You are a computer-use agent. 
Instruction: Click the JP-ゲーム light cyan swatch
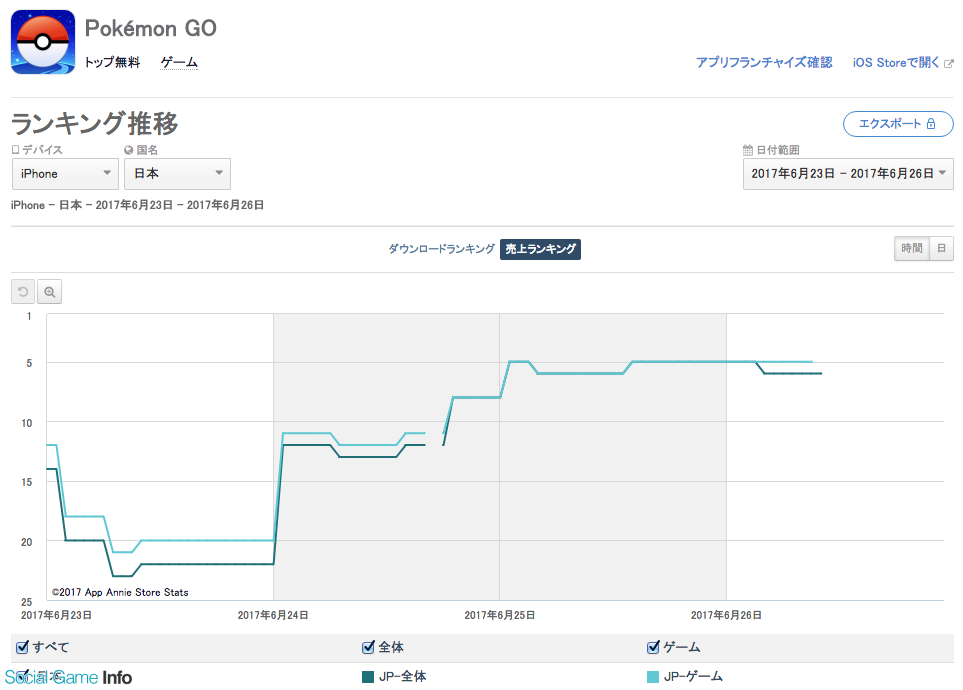coord(653,676)
